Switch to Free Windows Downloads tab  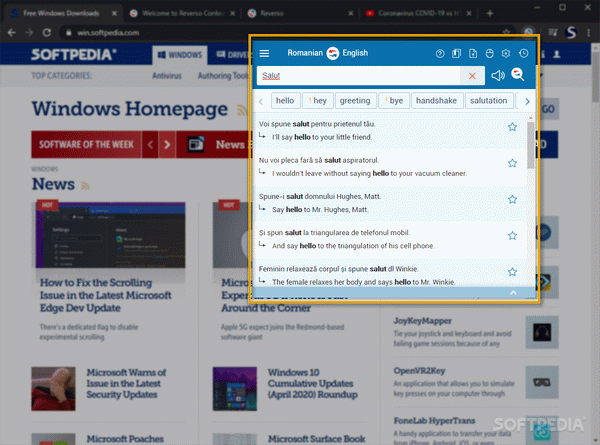pyautogui.click(x=61, y=13)
